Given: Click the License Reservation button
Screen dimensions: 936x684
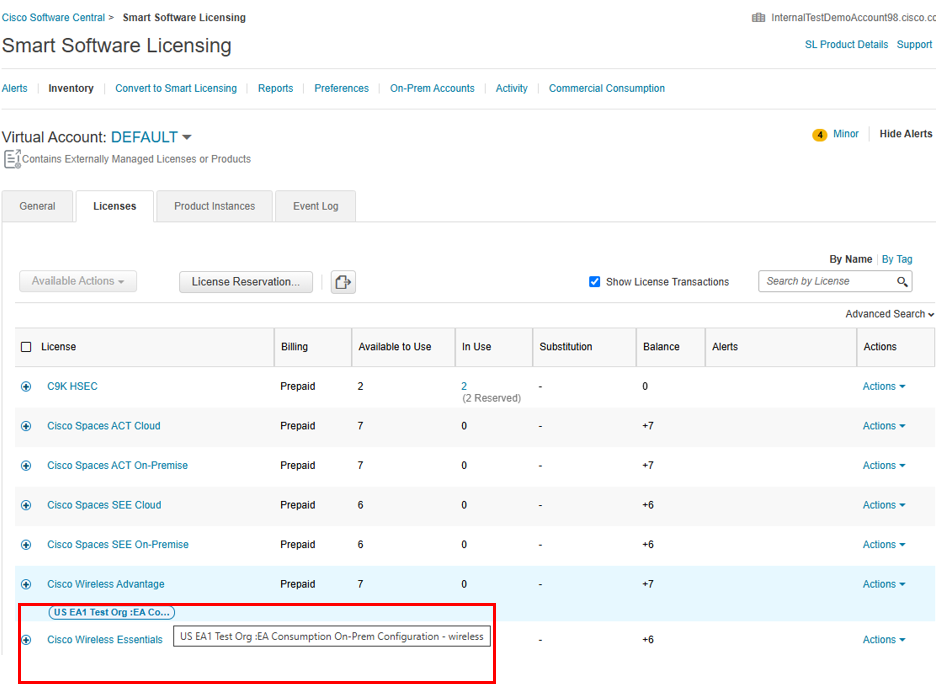Looking at the screenshot, I should click(246, 282).
